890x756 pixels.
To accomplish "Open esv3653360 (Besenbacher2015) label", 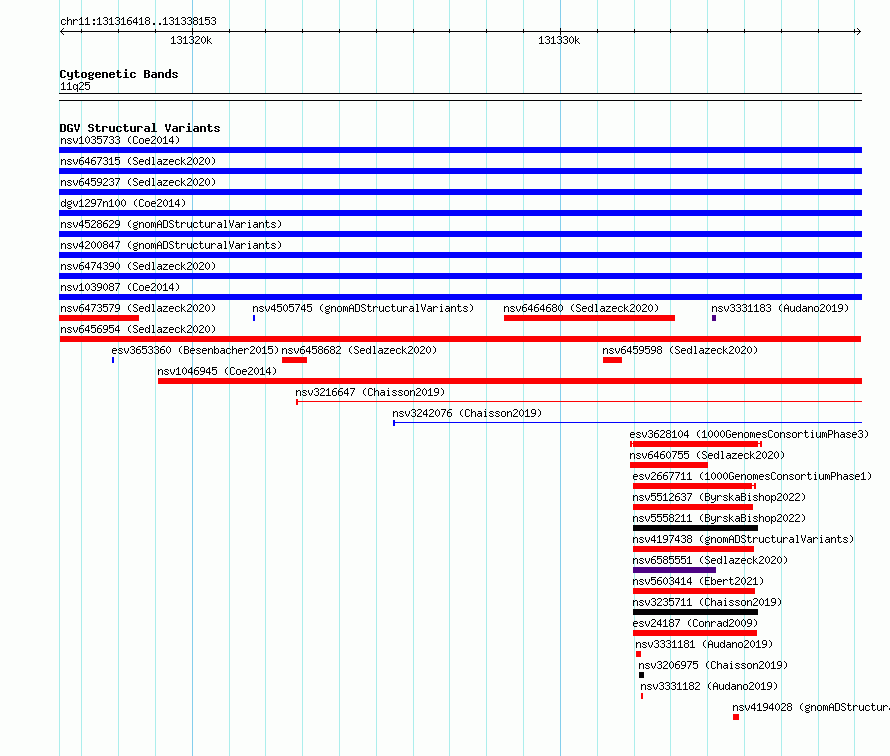I will [195, 350].
